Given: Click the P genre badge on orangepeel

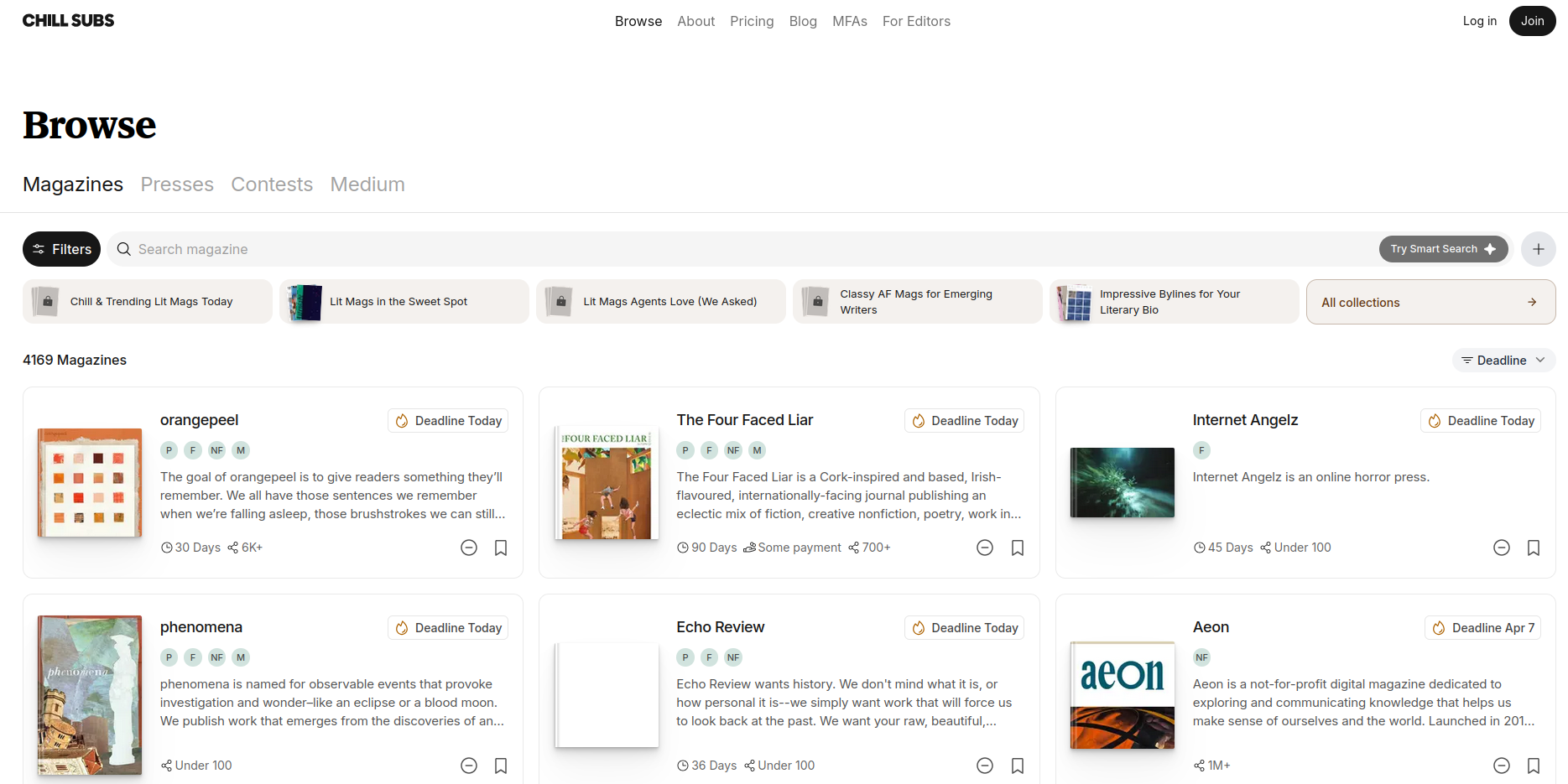Looking at the screenshot, I should (169, 450).
